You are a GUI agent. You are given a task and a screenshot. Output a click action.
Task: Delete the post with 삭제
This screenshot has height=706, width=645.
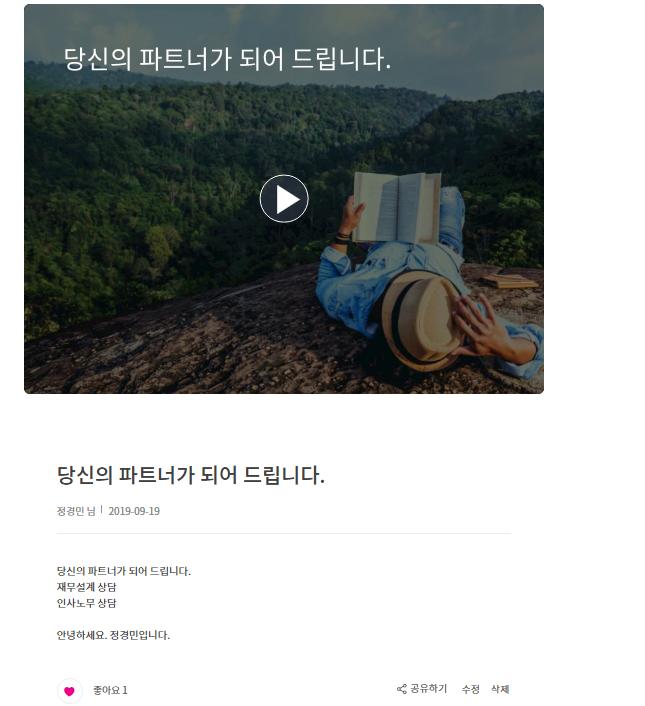[500, 689]
